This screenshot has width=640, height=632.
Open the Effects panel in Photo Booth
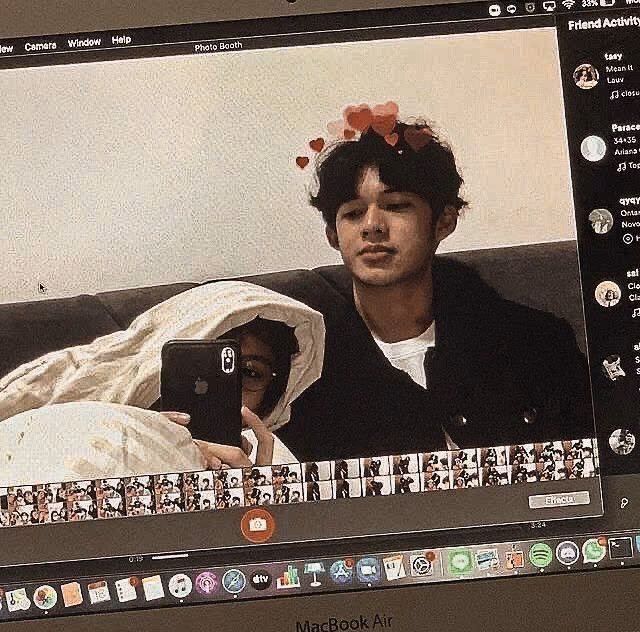[559, 500]
